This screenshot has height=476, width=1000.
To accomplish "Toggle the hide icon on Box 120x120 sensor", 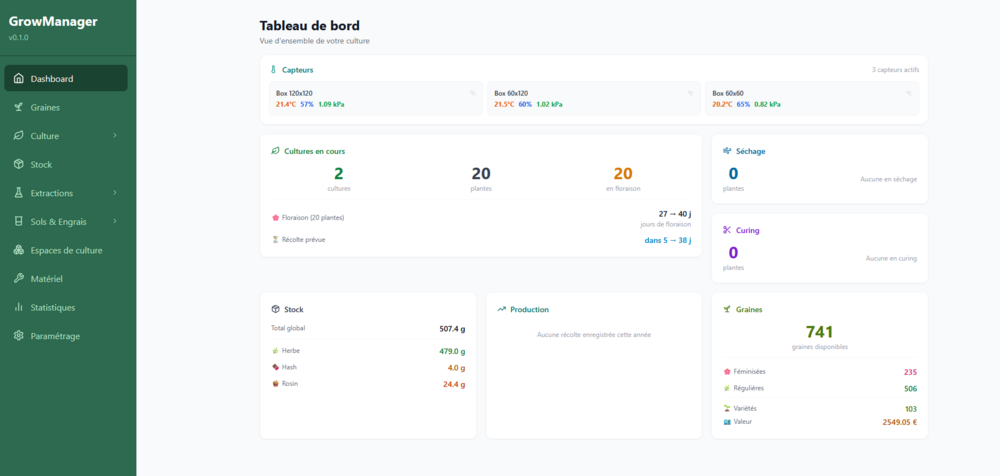I will coord(473,93).
